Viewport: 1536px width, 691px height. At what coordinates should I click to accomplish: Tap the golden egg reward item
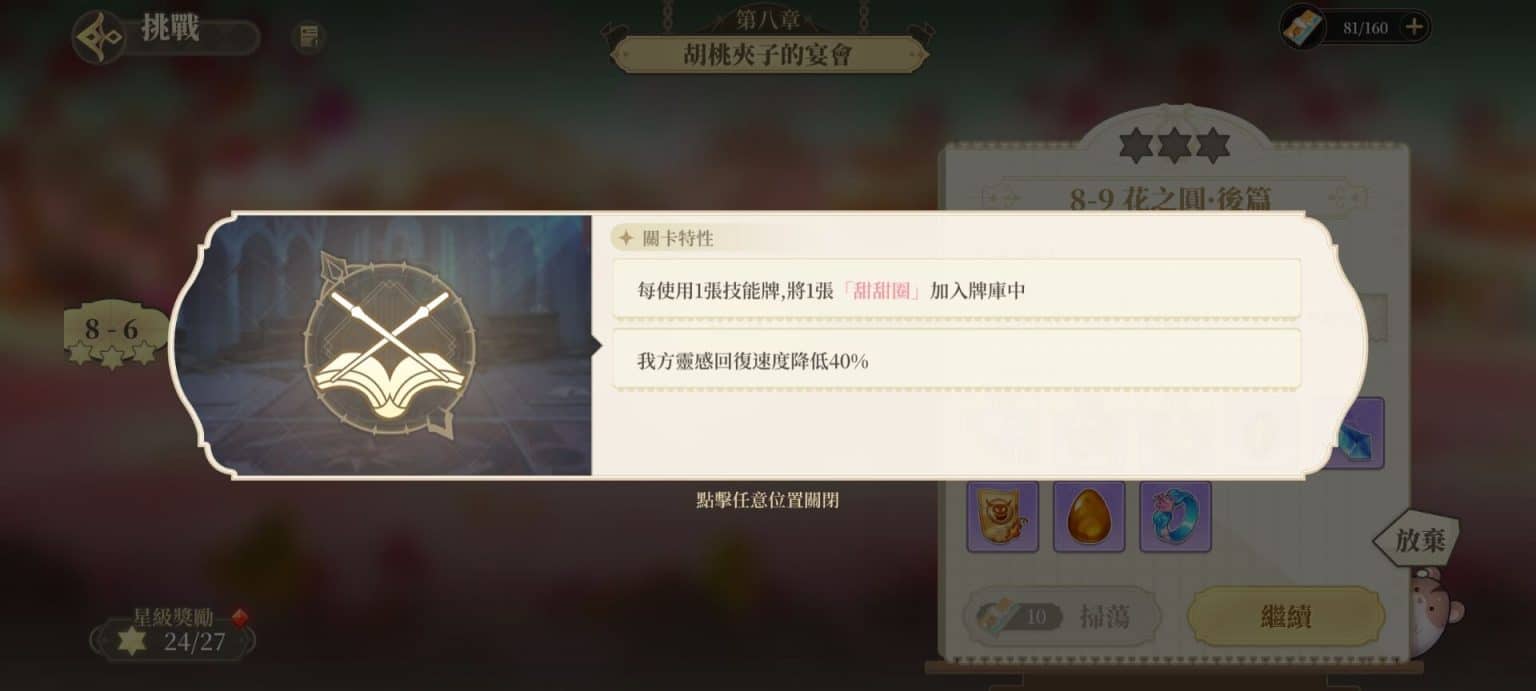click(1089, 516)
